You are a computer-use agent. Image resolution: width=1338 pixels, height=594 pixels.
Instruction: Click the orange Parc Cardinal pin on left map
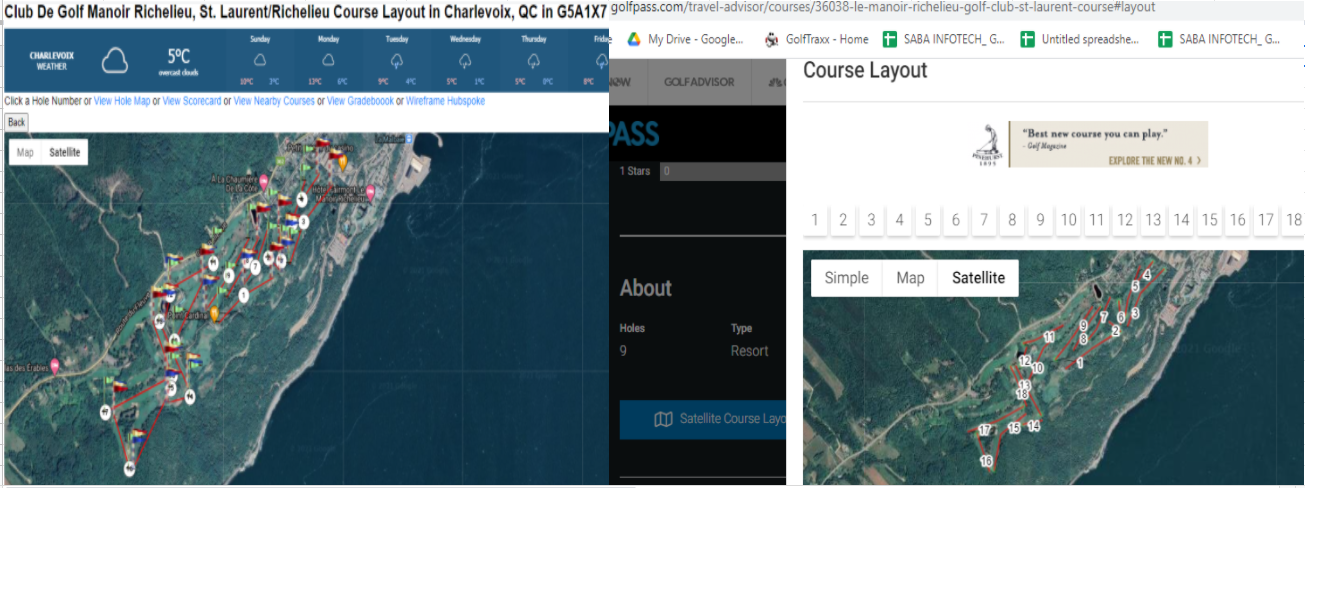coord(215,315)
